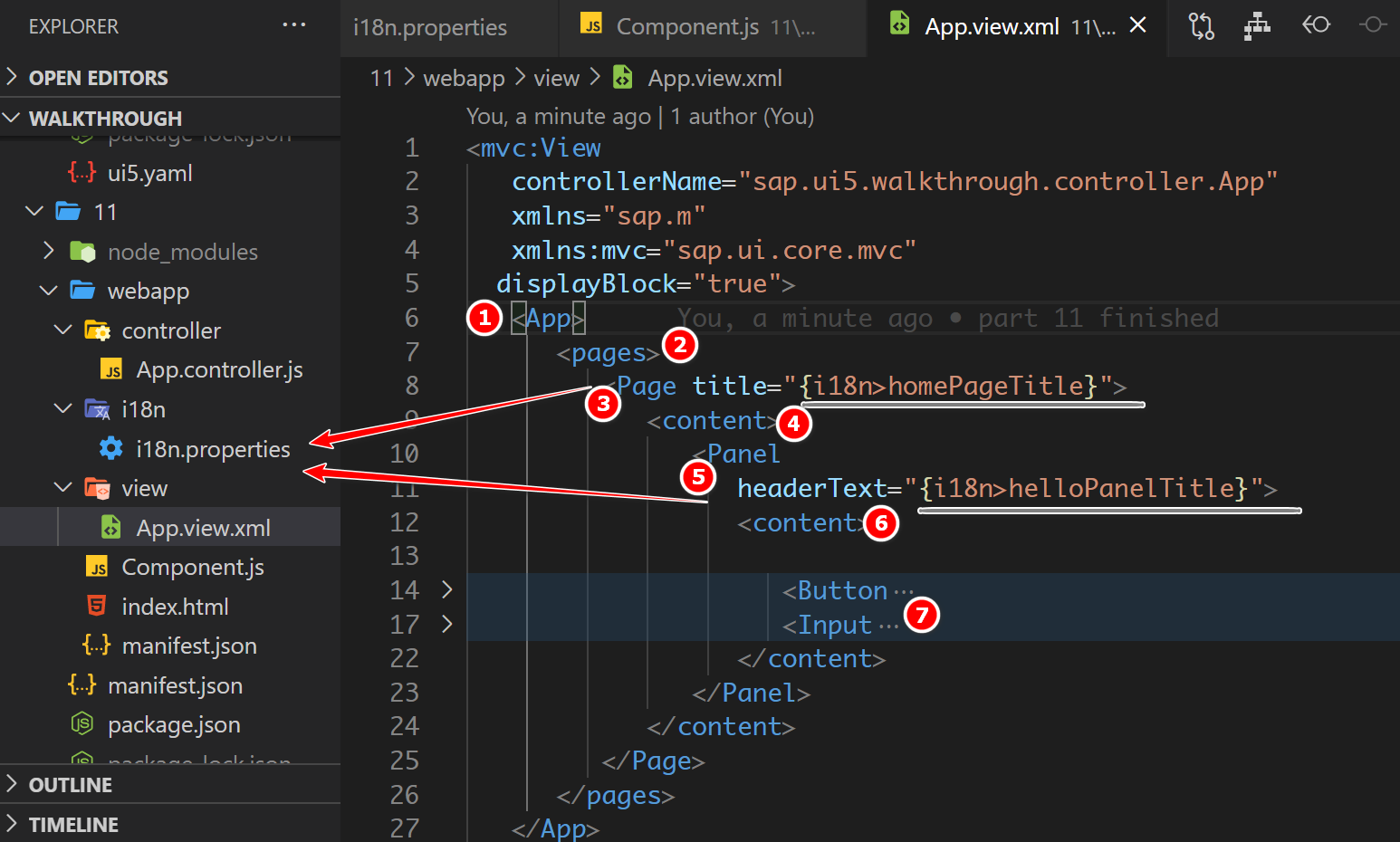Open the webapp breadcrumb link
This screenshot has height=842, width=1400.
point(464,78)
